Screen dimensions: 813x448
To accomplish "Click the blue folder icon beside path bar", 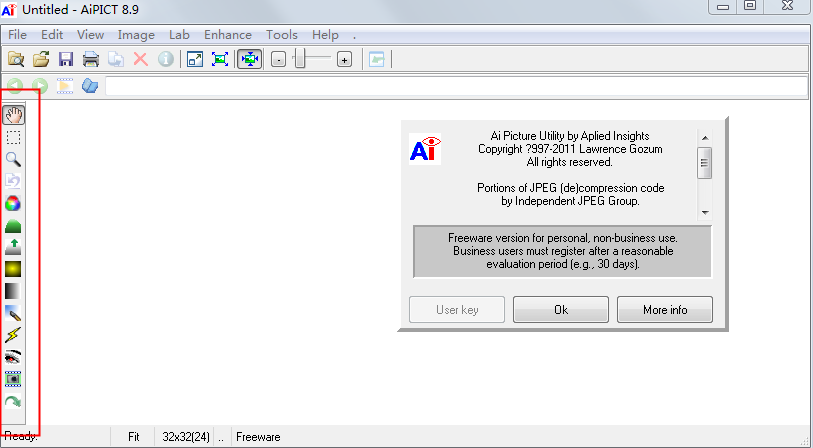I will (x=90, y=86).
